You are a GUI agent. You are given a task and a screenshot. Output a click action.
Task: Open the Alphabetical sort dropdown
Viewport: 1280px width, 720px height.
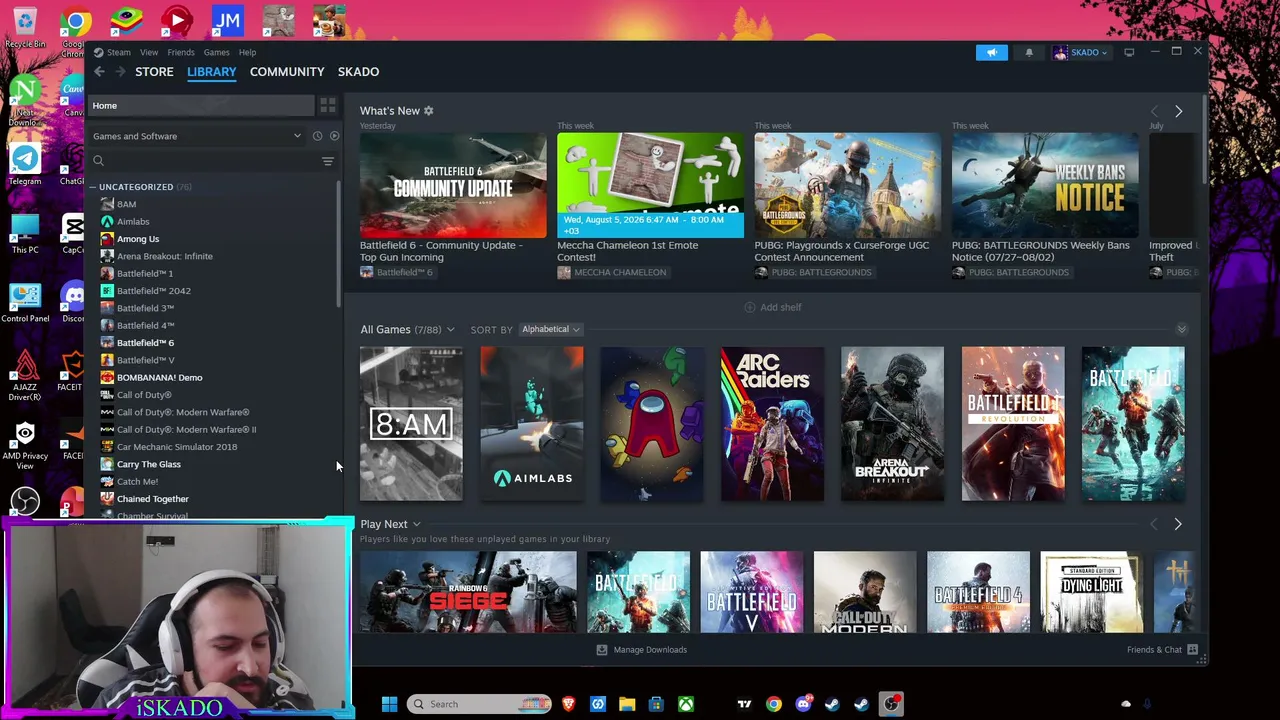click(x=551, y=329)
